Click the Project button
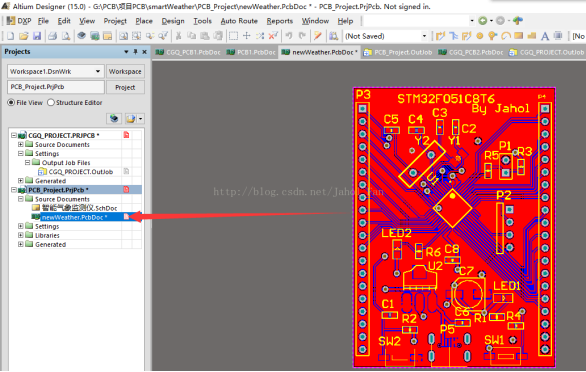This screenshot has height=372, width=586. (125, 87)
